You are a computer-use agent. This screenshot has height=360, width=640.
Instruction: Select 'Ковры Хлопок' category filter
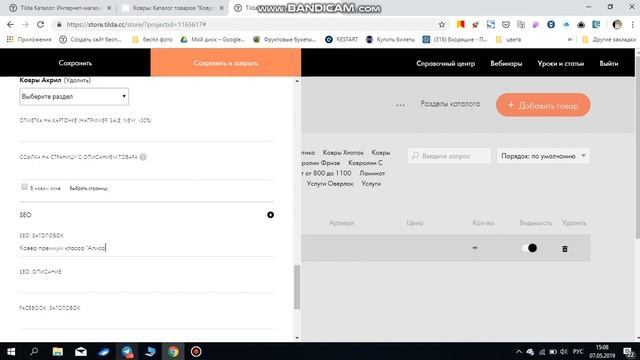(343, 152)
